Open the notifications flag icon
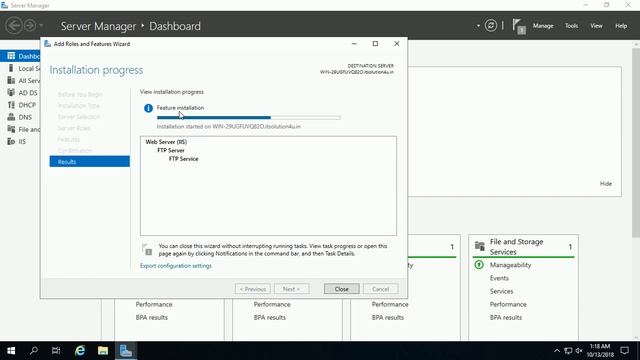Viewport: 640px width, 360px height. (519, 27)
